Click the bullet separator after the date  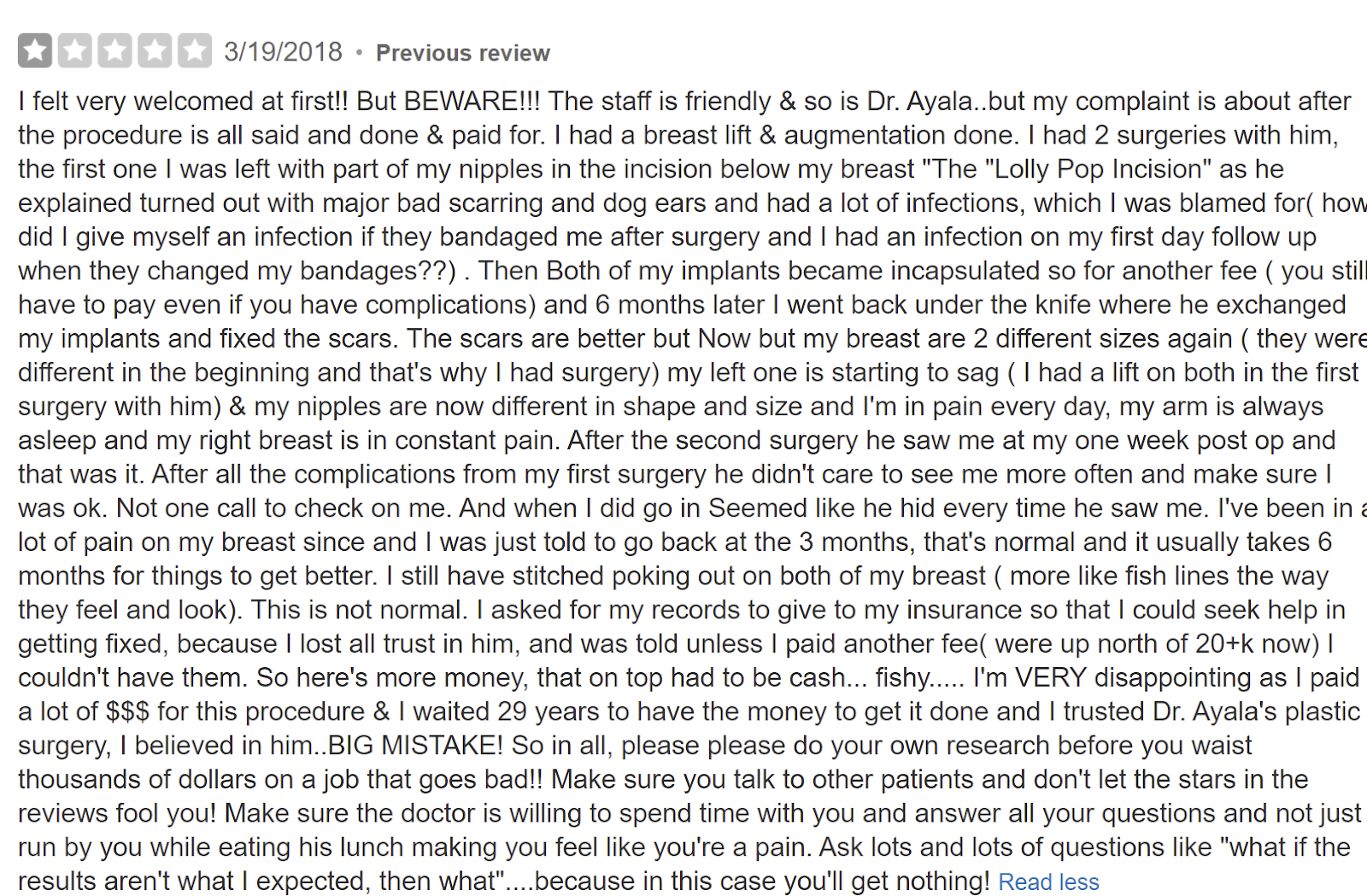[359, 53]
